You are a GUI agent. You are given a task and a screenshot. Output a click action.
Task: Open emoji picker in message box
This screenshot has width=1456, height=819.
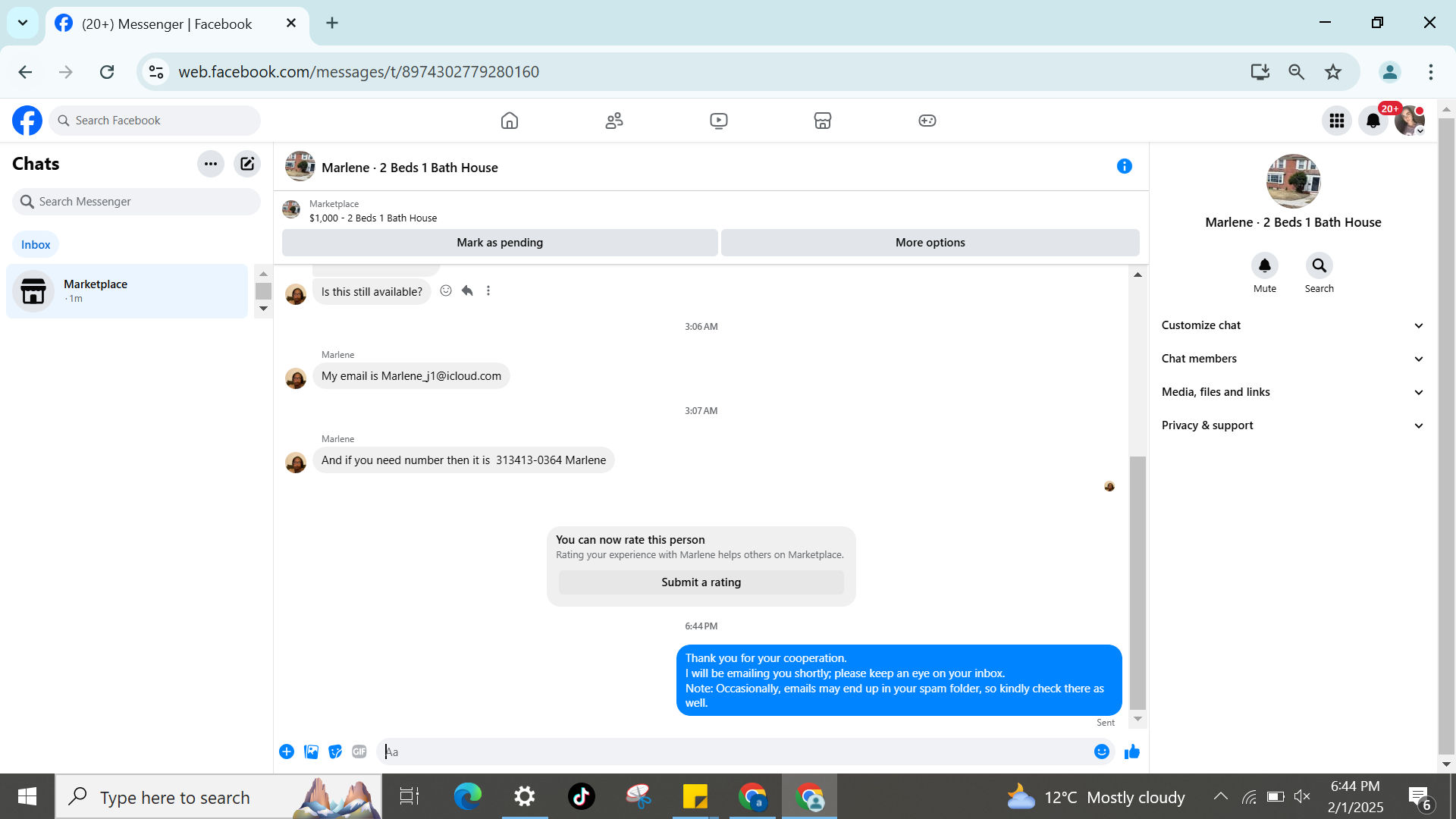click(x=1101, y=752)
